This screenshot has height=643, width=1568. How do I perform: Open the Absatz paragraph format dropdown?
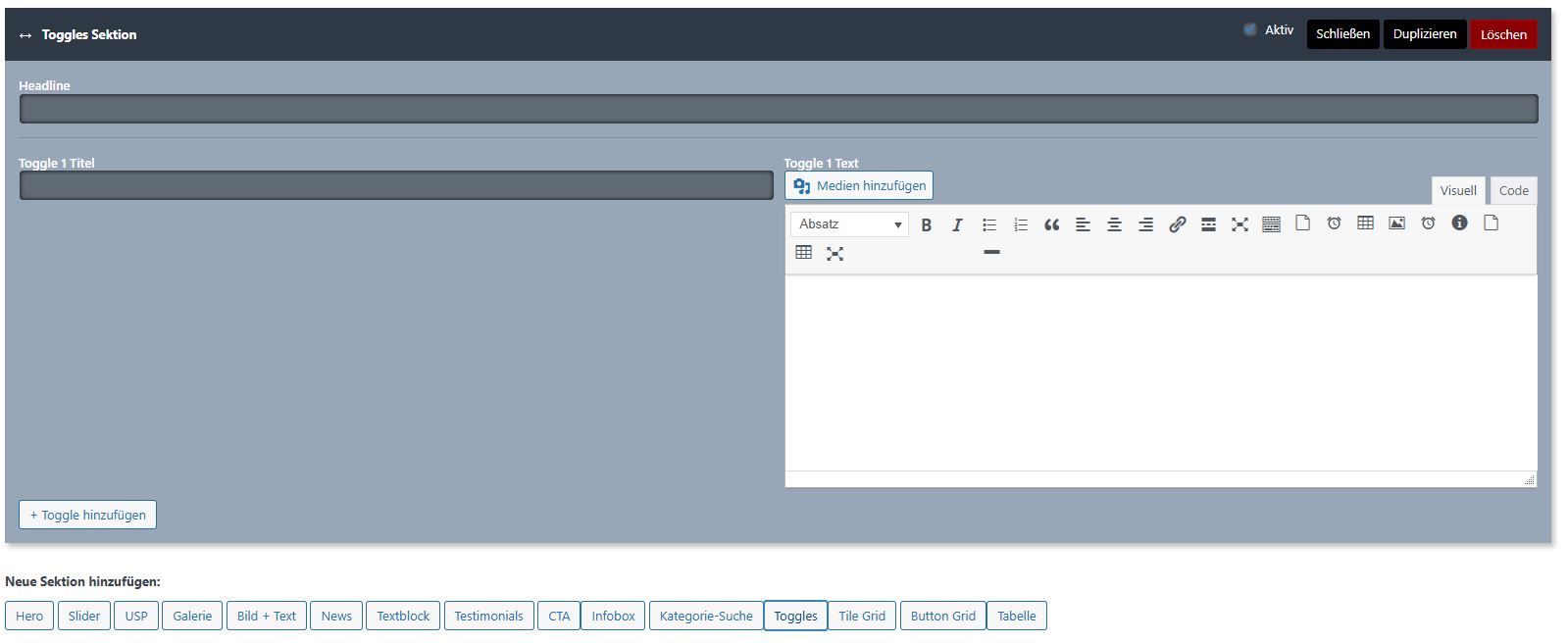pyautogui.click(x=849, y=224)
